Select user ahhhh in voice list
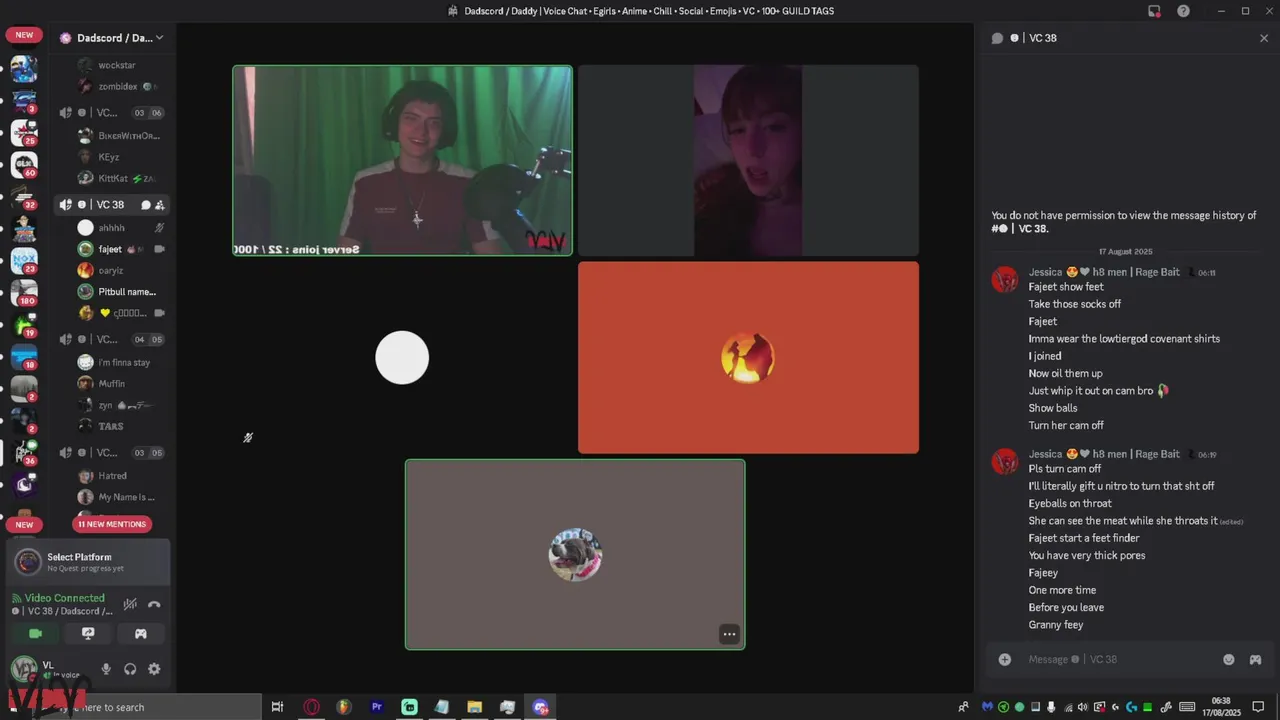This screenshot has height=720, width=1280. click(x=120, y=228)
